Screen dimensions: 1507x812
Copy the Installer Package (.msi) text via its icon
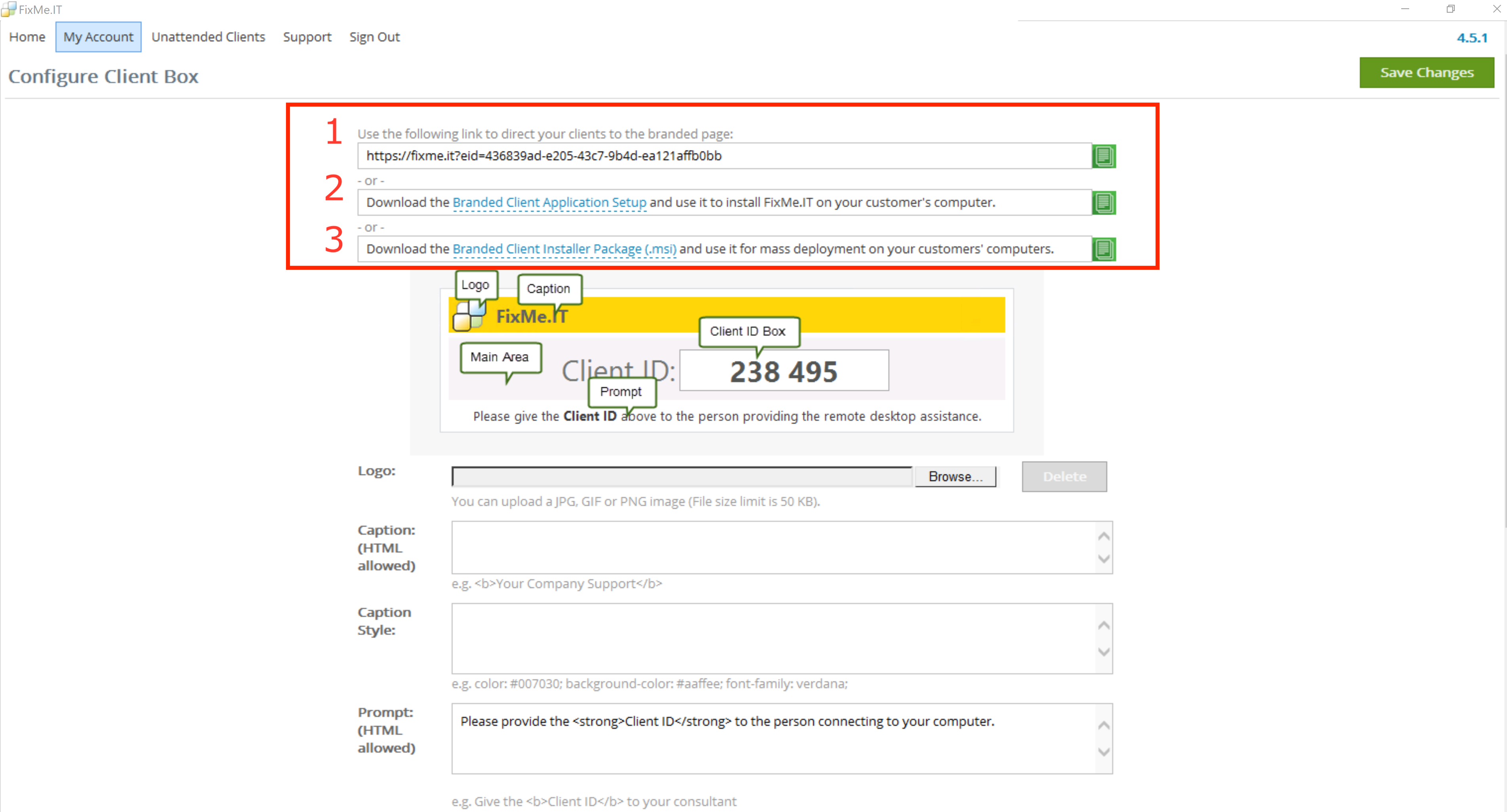(x=1104, y=249)
